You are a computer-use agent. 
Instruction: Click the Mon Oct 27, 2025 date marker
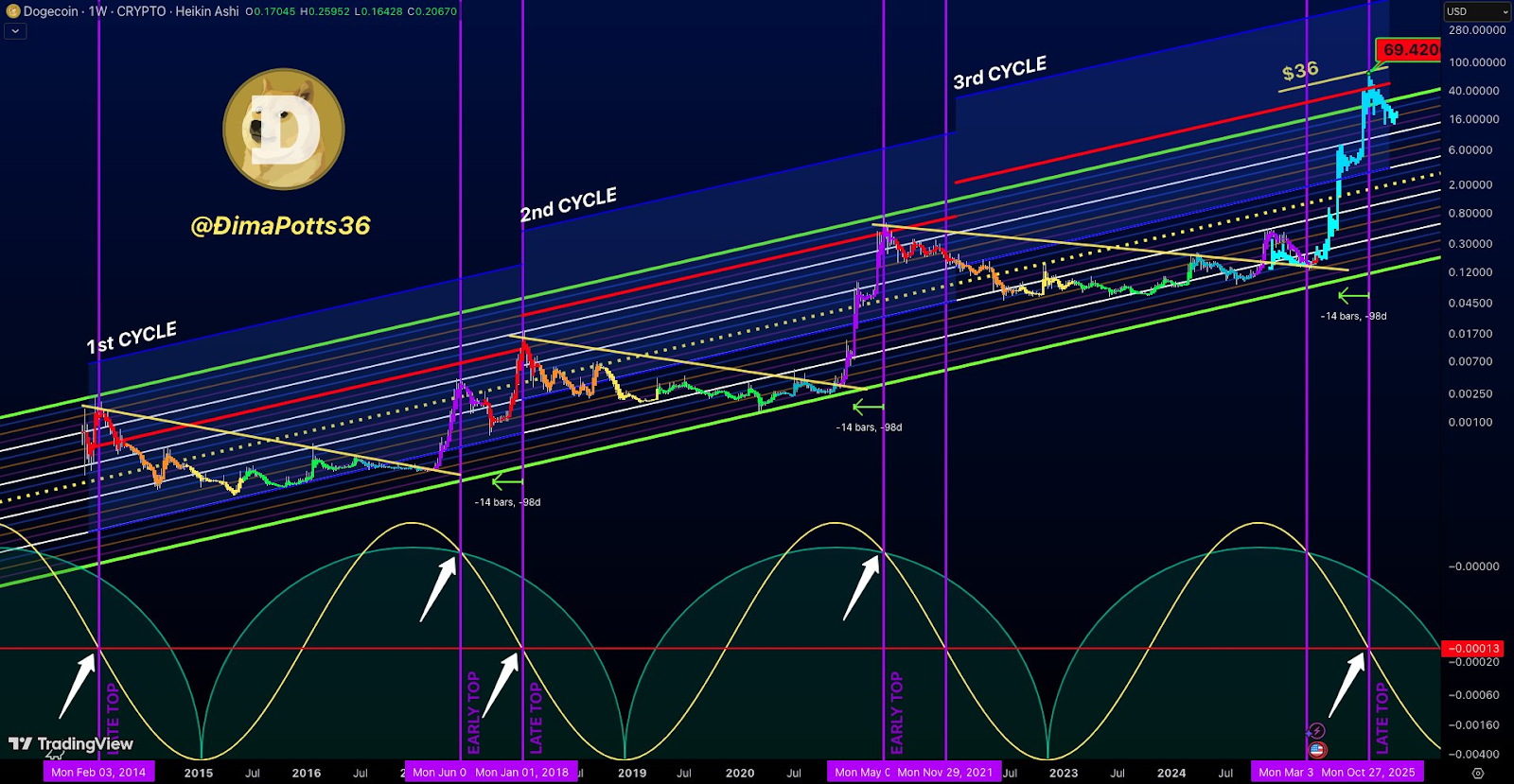click(1368, 772)
